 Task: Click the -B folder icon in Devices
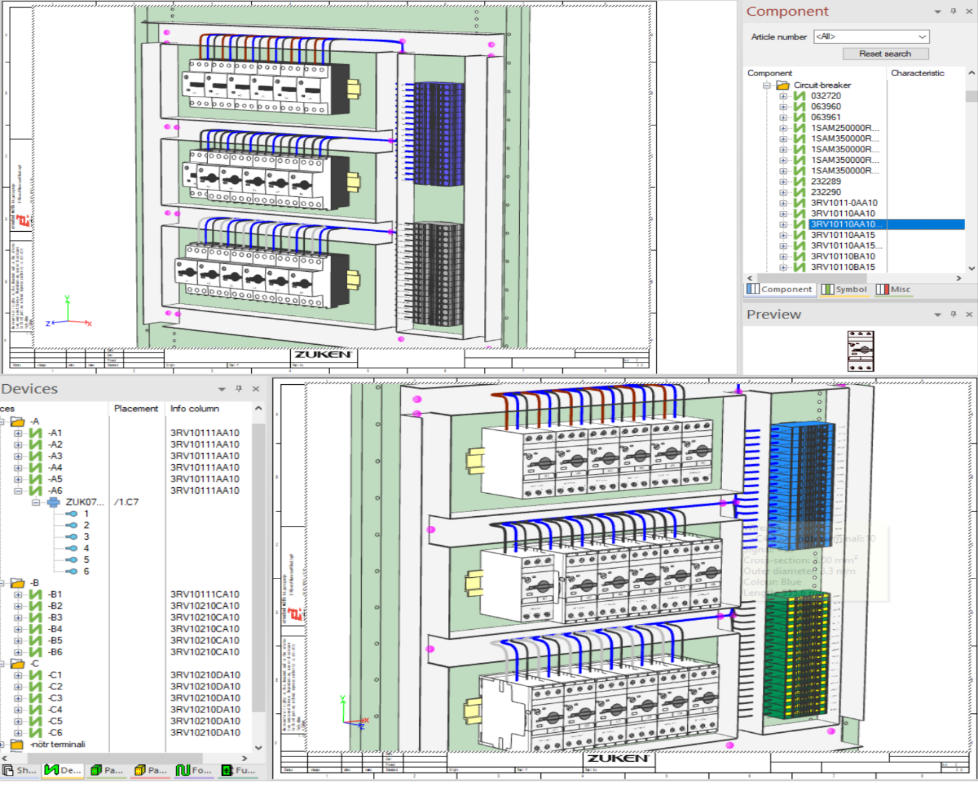click(17, 583)
